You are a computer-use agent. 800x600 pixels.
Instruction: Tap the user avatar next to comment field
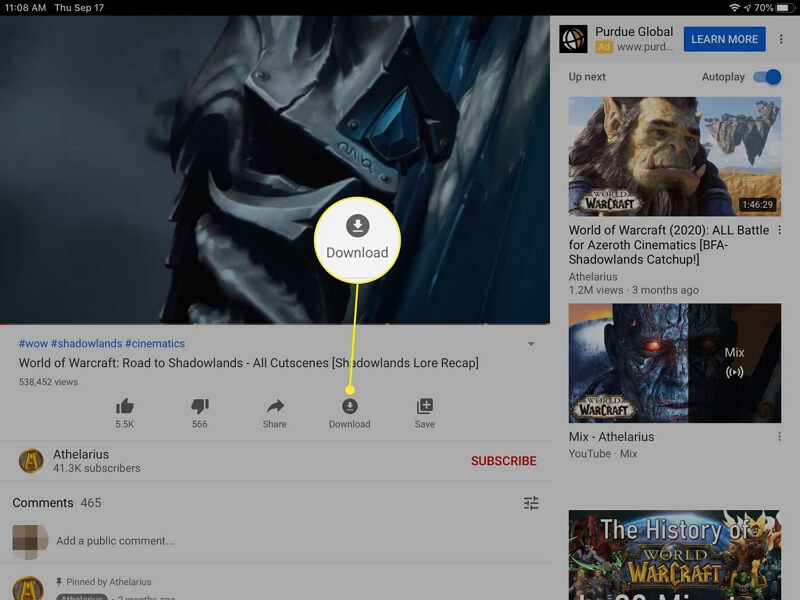click(30, 541)
